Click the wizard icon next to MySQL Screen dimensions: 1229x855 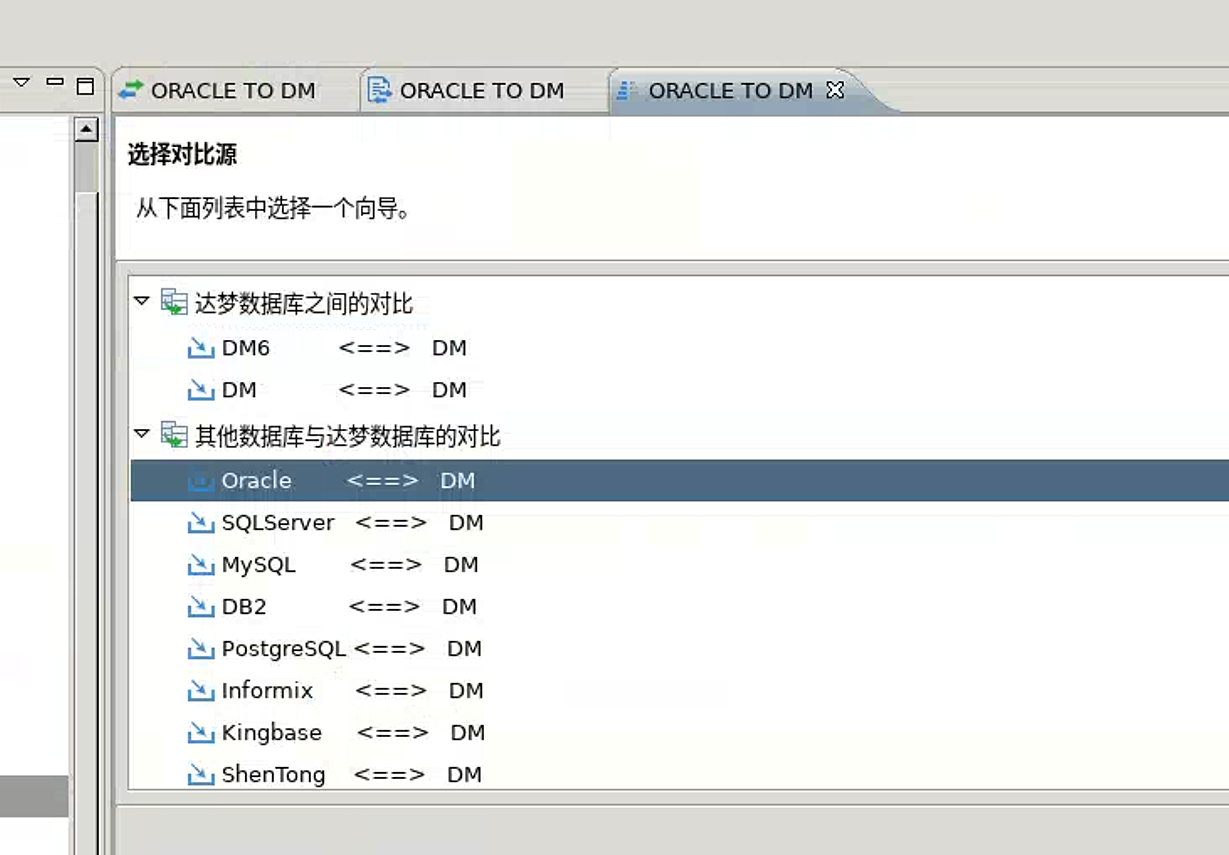click(x=201, y=566)
